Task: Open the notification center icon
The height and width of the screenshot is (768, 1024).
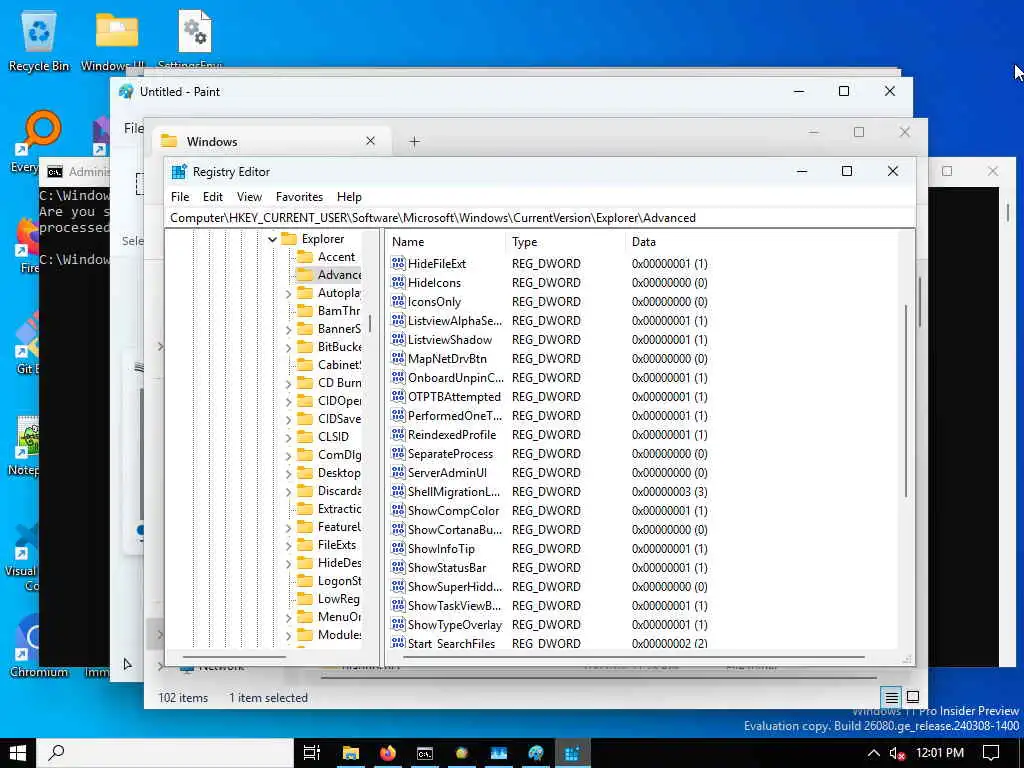Action: [x=991, y=753]
